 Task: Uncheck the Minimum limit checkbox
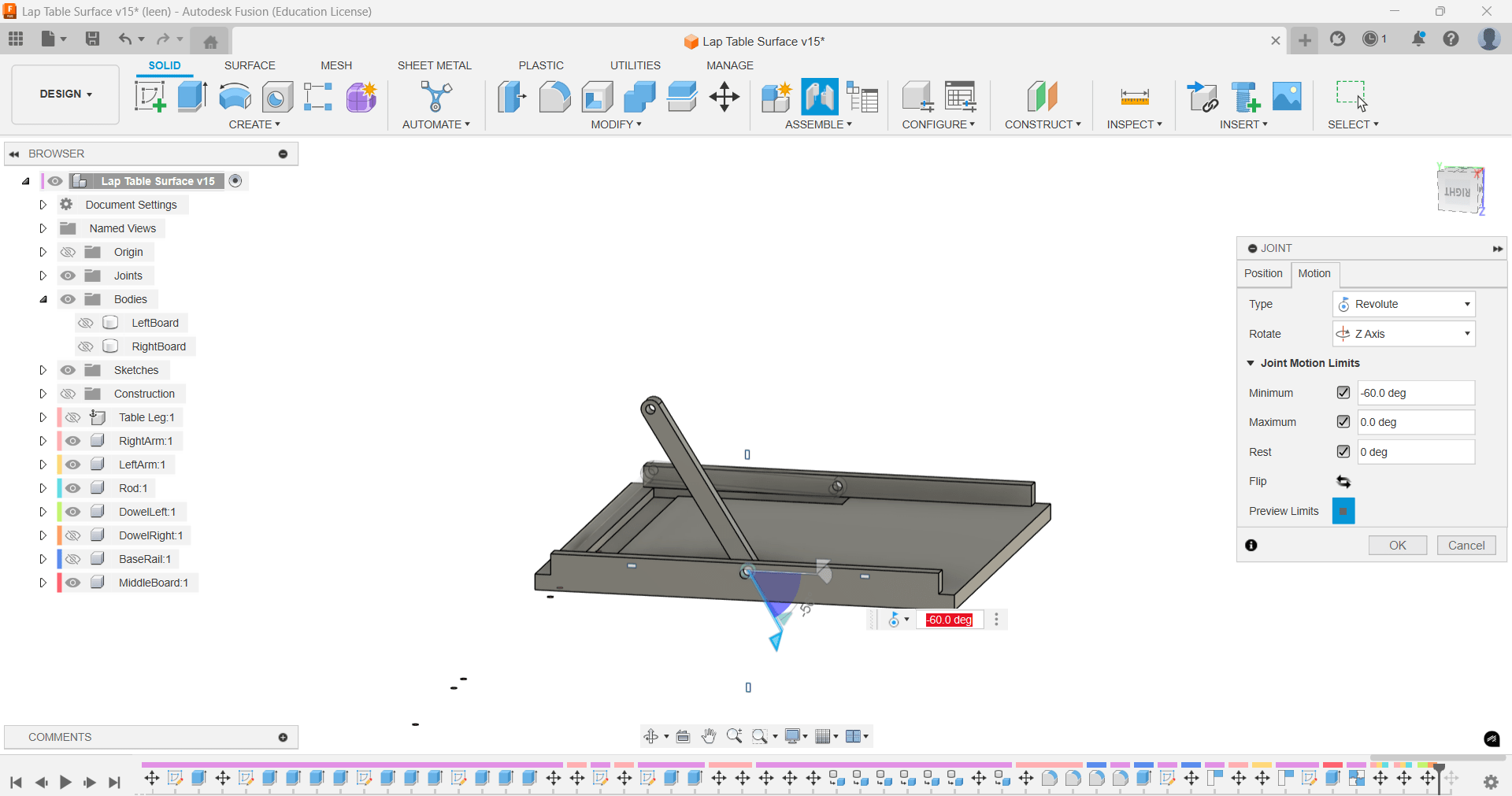click(x=1343, y=392)
